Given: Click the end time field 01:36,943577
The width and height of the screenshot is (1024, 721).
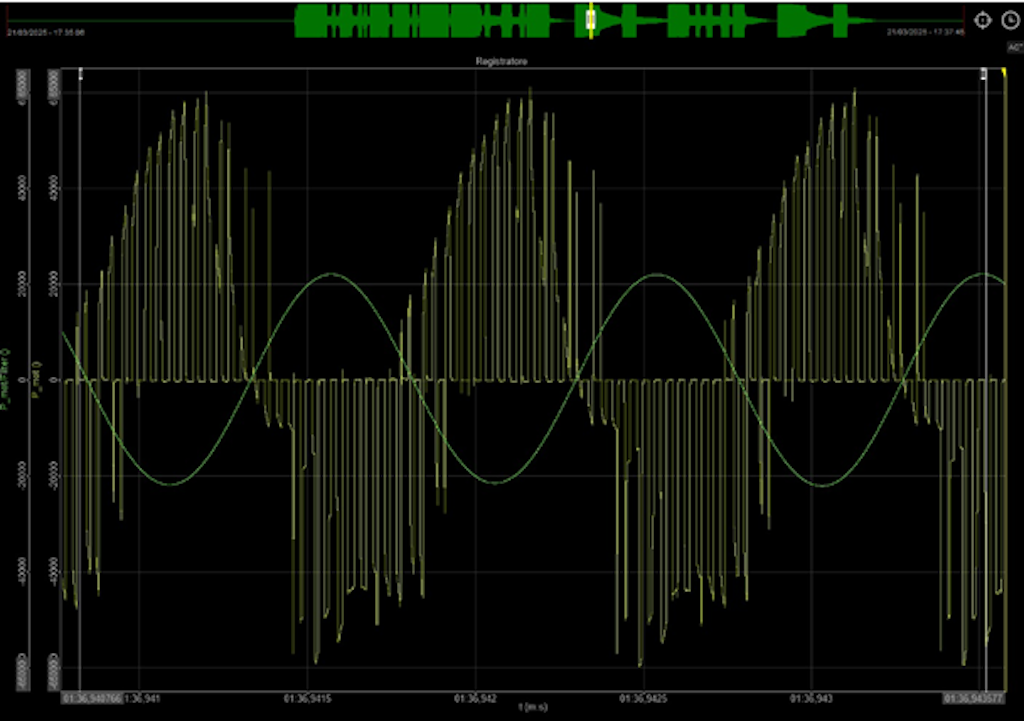Looking at the screenshot, I should click(x=973, y=699).
